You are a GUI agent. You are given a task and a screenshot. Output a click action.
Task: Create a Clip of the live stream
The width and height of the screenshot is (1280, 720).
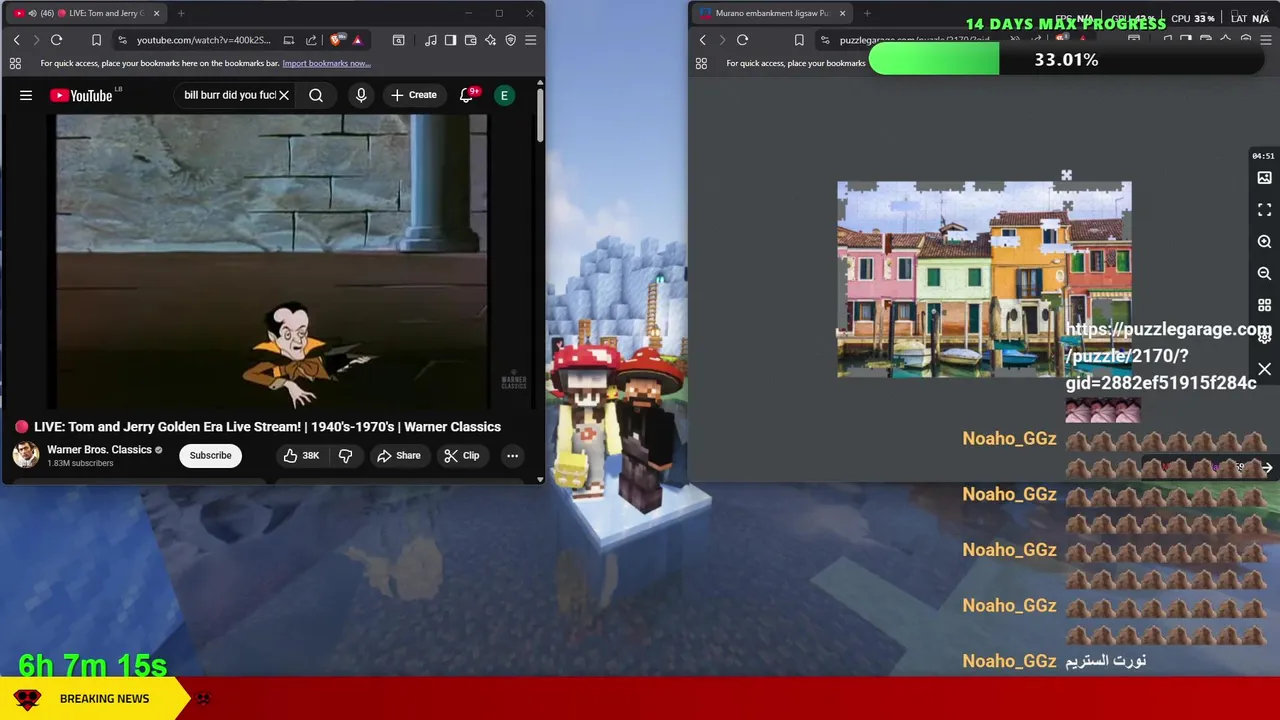click(x=461, y=455)
